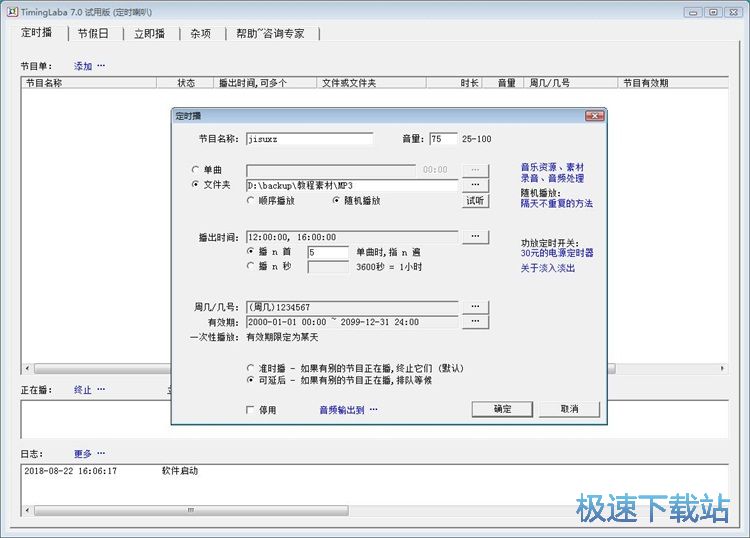Select the 文件夹 radio button
This screenshot has height=538, width=750.
195,184
